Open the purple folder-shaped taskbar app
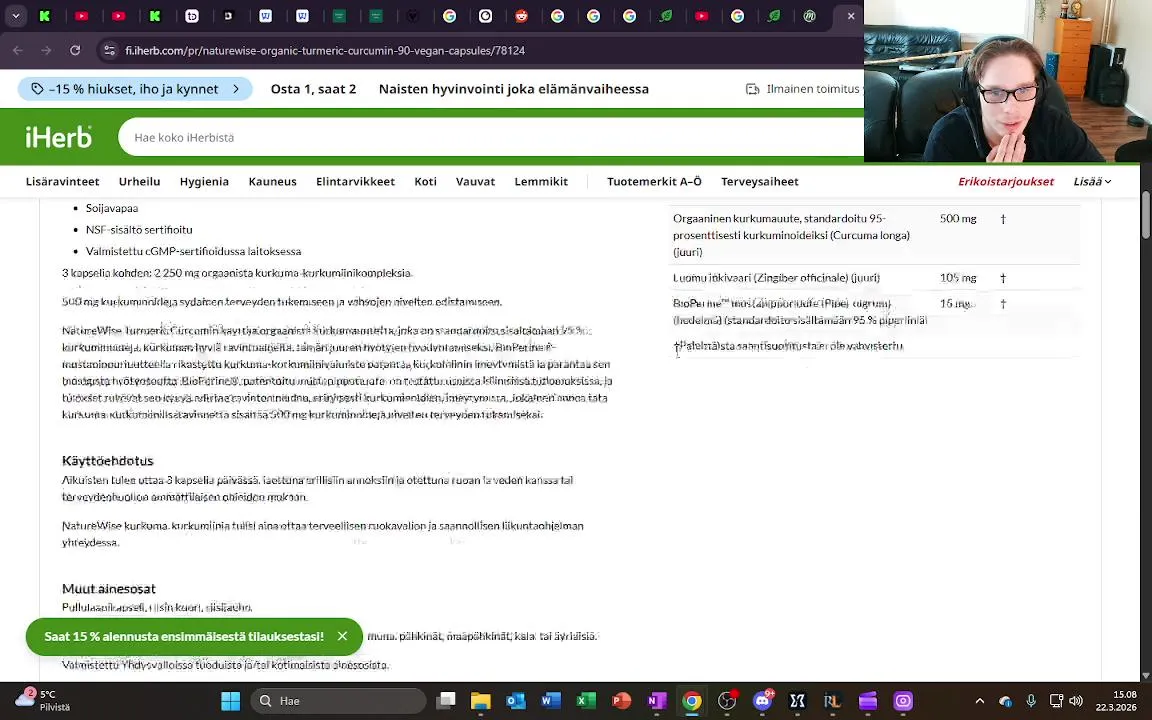 (868, 701)
